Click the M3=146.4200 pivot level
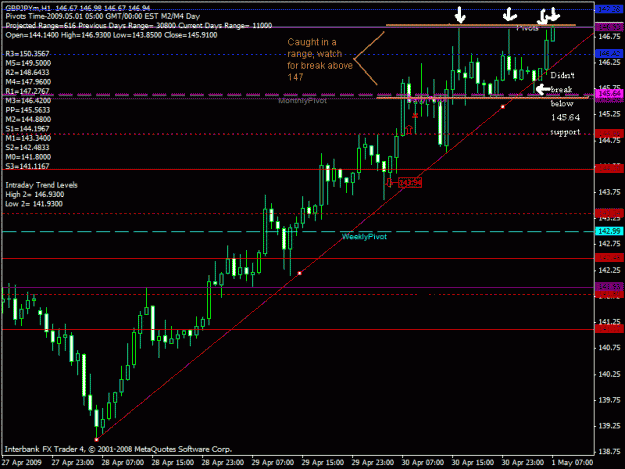 (x=28, y=100)
